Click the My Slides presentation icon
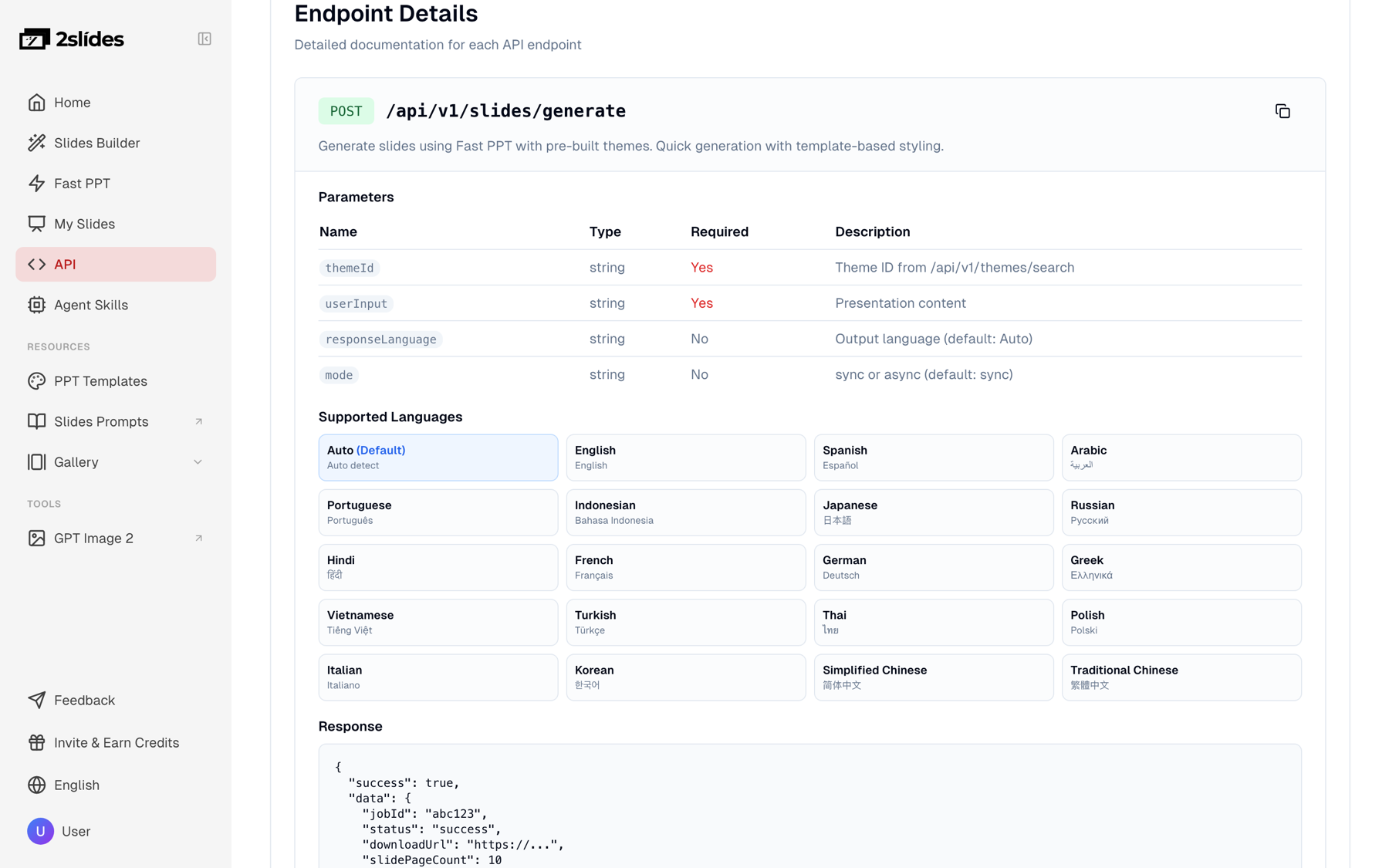 36,224
